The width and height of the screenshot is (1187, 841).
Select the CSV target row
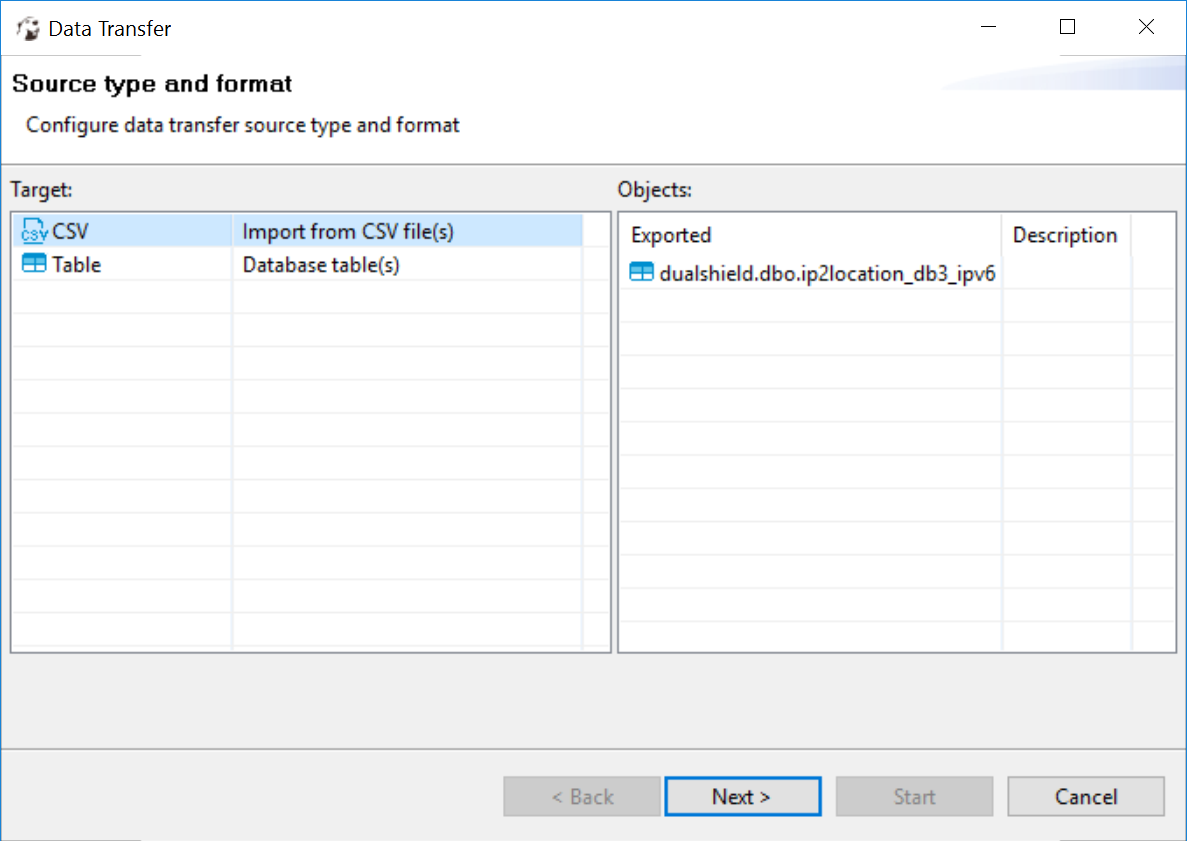298,231
